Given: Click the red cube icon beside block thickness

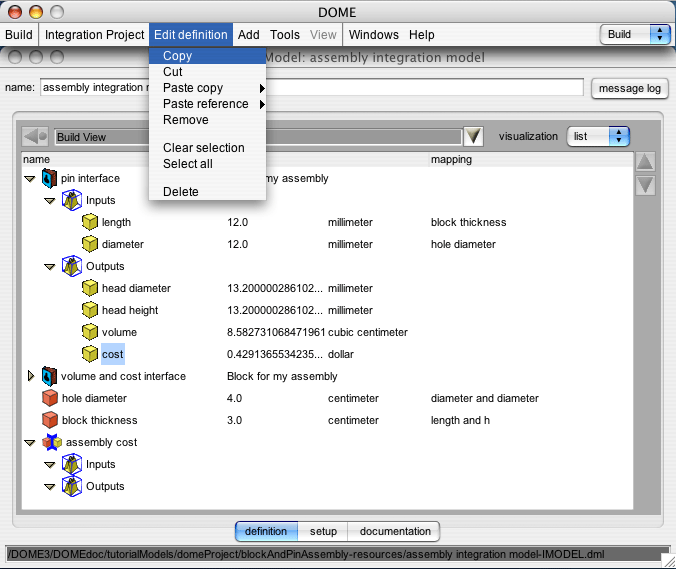Looking at the screenshot, I should tap(50, 420).
